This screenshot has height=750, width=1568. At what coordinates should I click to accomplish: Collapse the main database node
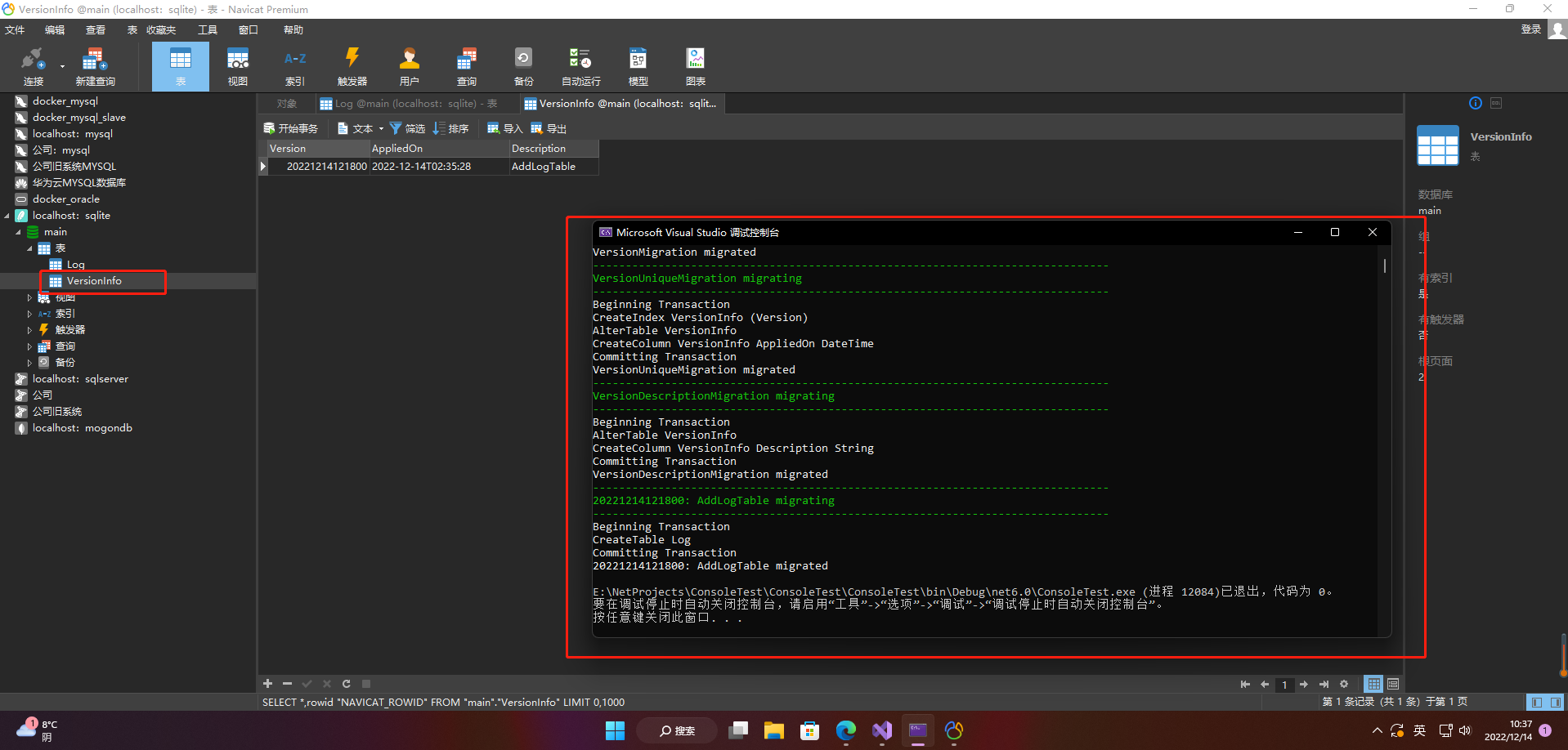tap(19, 232)
